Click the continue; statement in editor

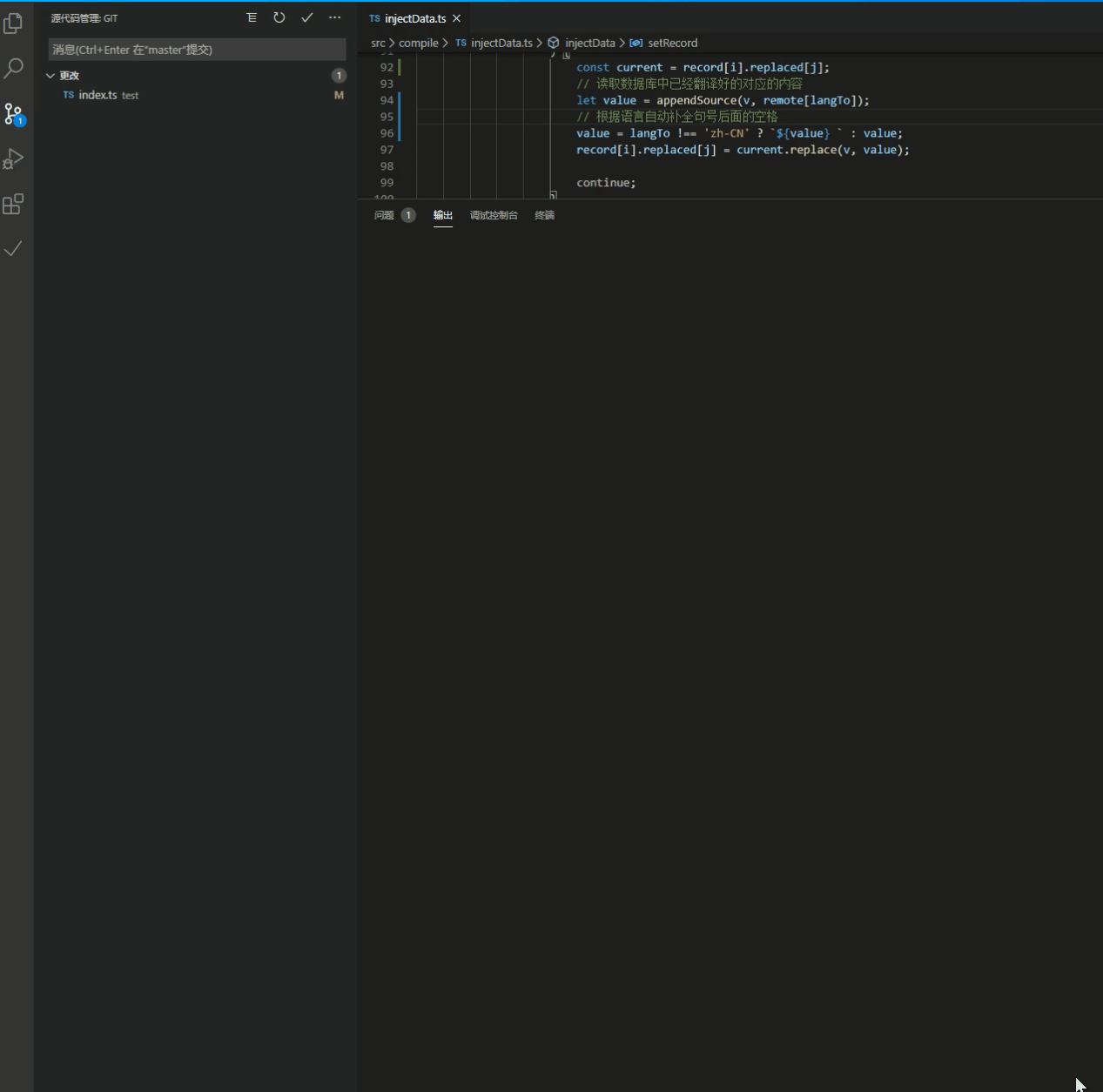tap(606, 183)
